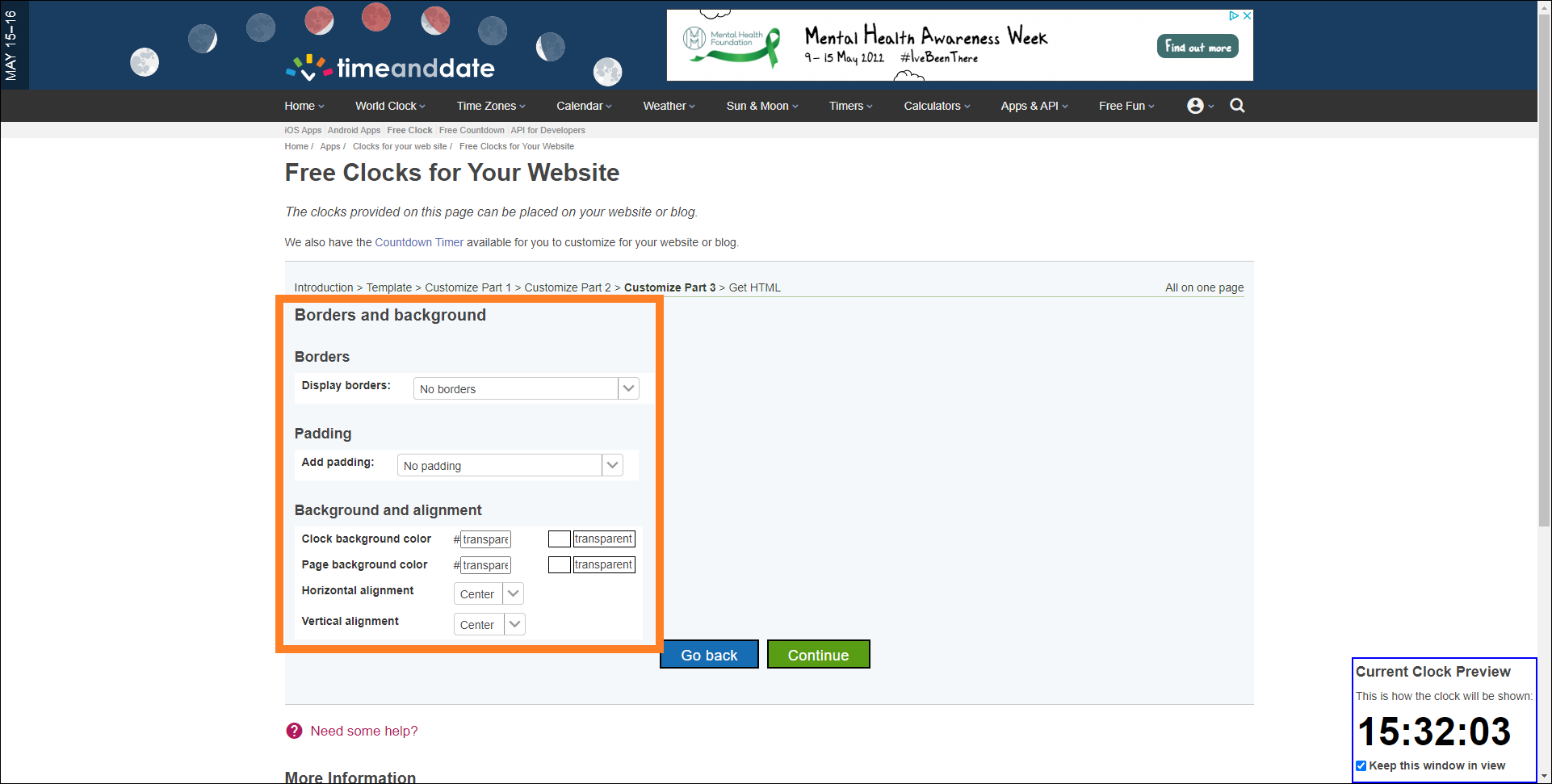Image resolution: width=1552 pixels, height=784 pixels.
Task: Select the Vertical alignment dropdown
Action: point(489,624)
